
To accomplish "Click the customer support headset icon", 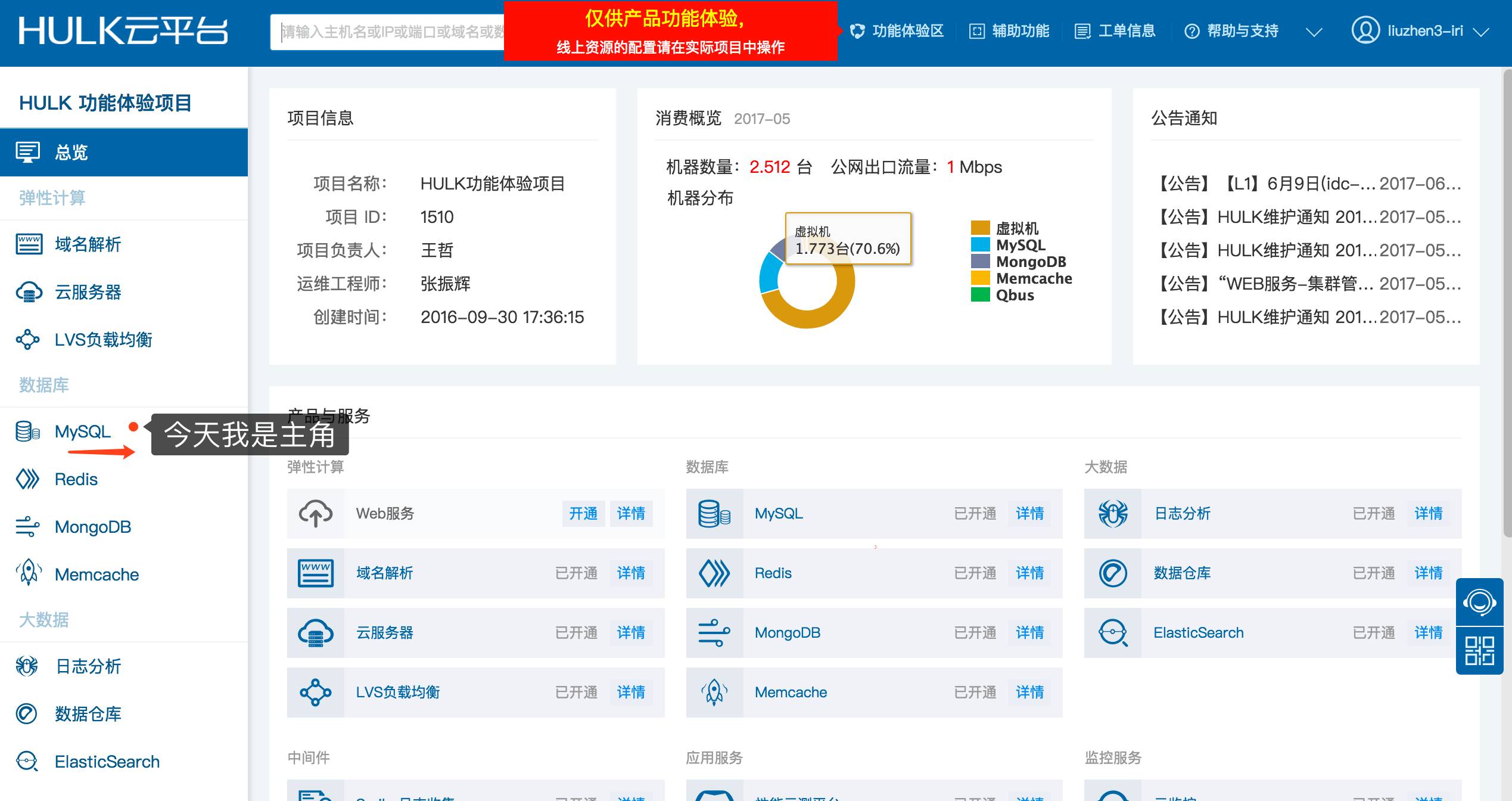I will pyautogui.click(x=1479, y=603).
